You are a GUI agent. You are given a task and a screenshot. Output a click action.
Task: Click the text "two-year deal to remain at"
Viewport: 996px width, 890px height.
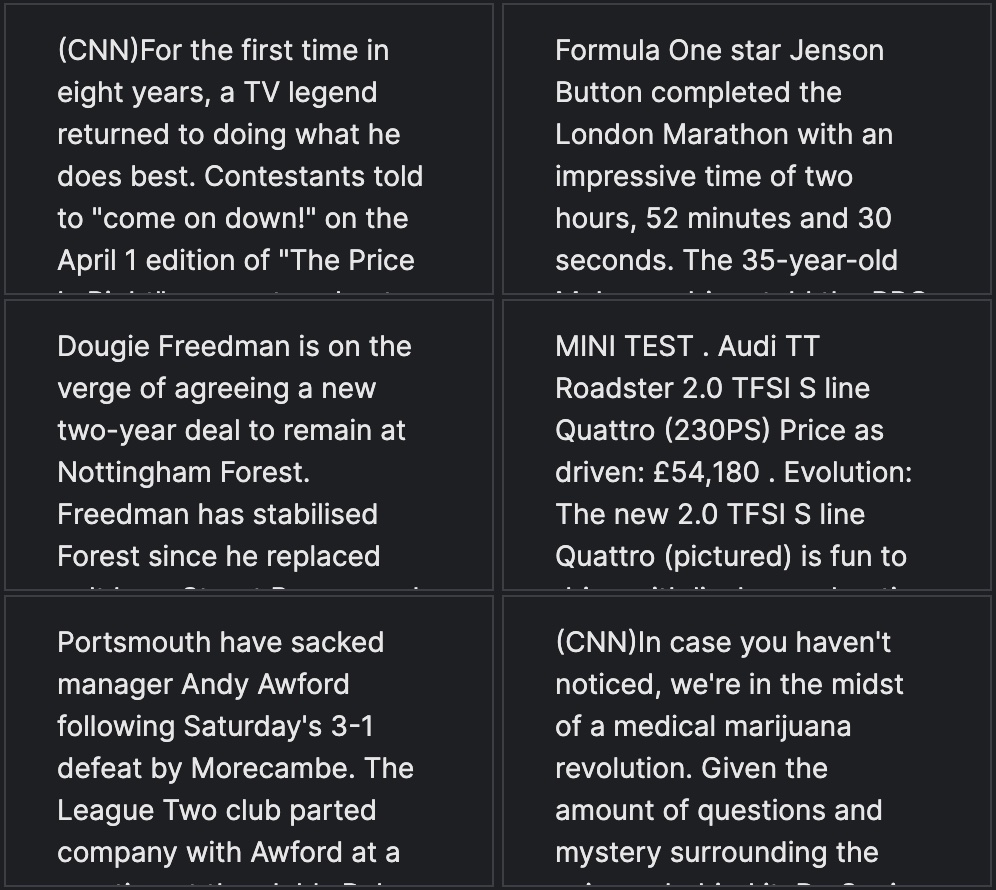point(232,430)
